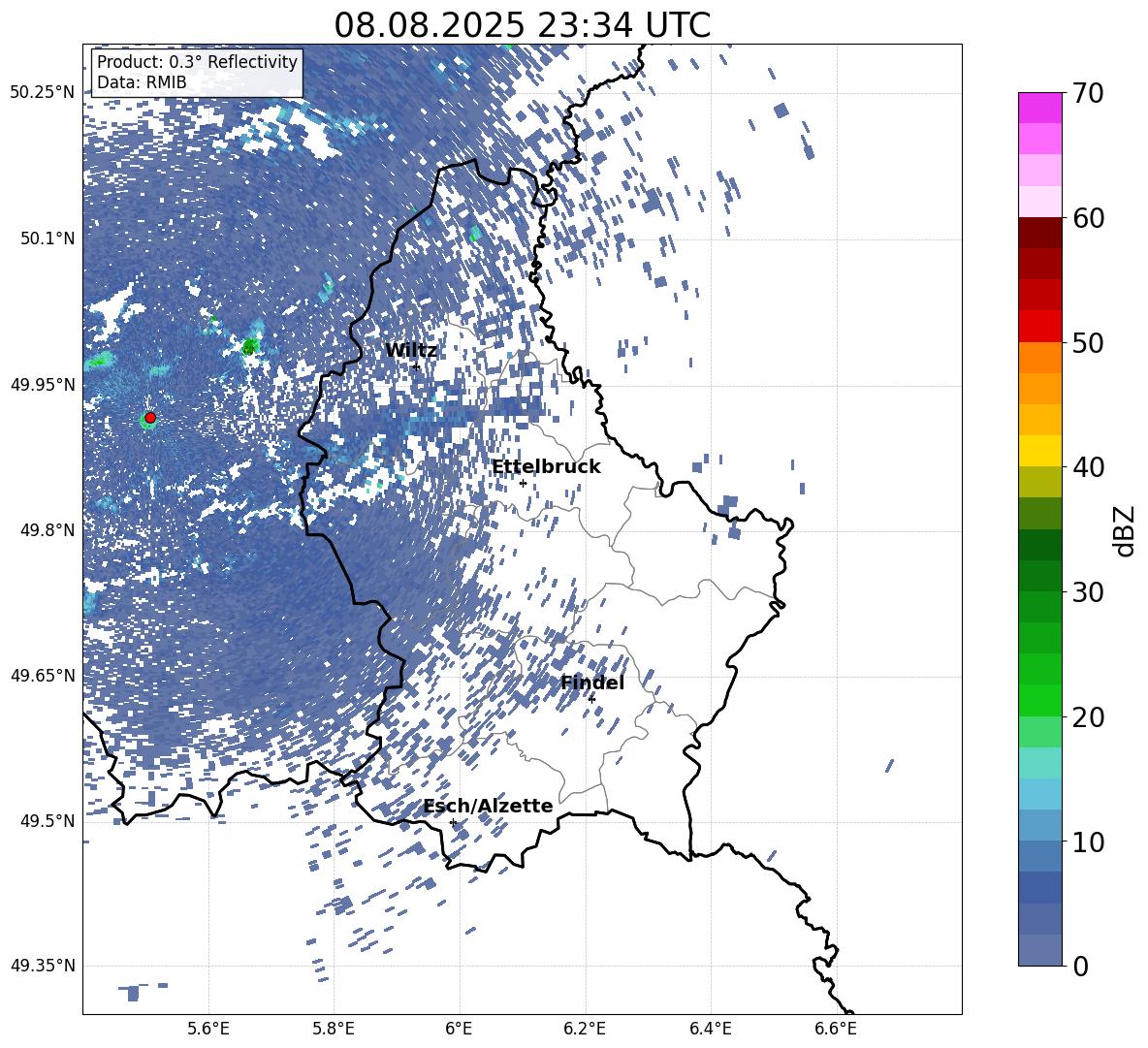
Task: Click the bright red colorbar segment
Action: pyautogui.click(x=1039, y=327)
